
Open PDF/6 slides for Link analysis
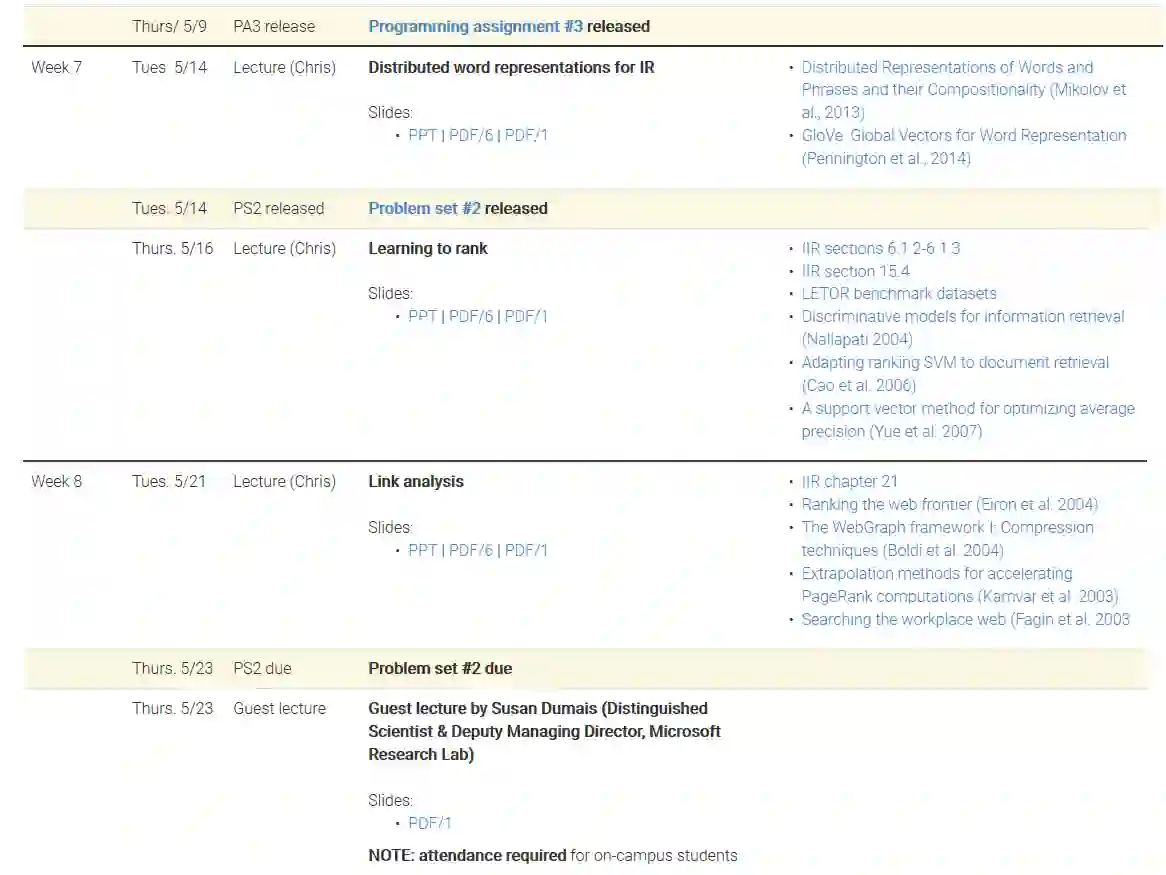(x=470, y=551)
